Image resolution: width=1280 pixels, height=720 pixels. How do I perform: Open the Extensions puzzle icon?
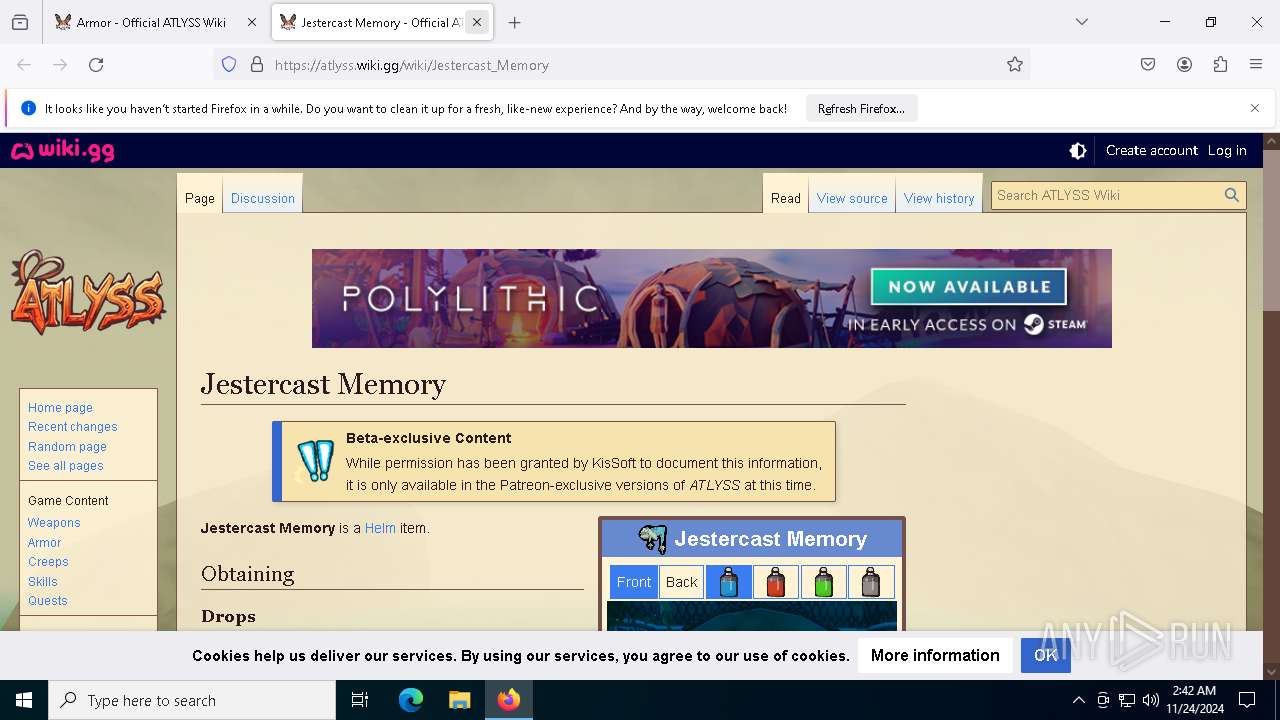1220,65
